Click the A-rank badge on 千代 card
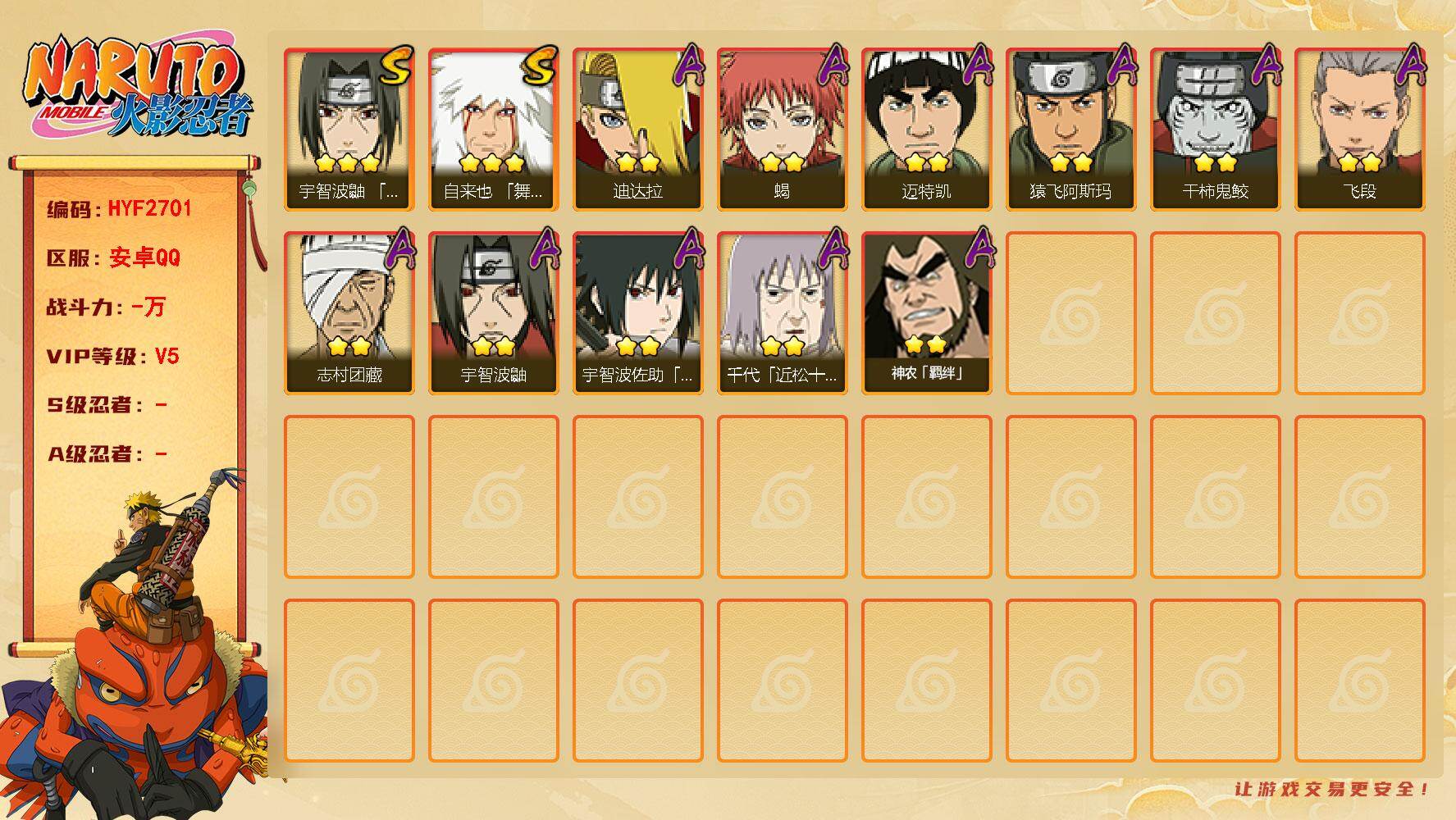 (833, 248)
